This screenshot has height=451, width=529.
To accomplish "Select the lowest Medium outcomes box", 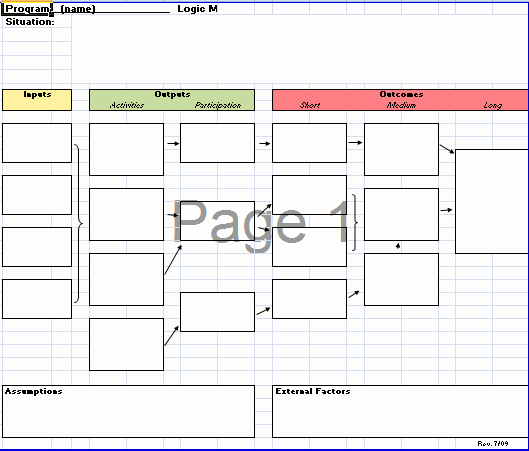I will coord(401,280).
